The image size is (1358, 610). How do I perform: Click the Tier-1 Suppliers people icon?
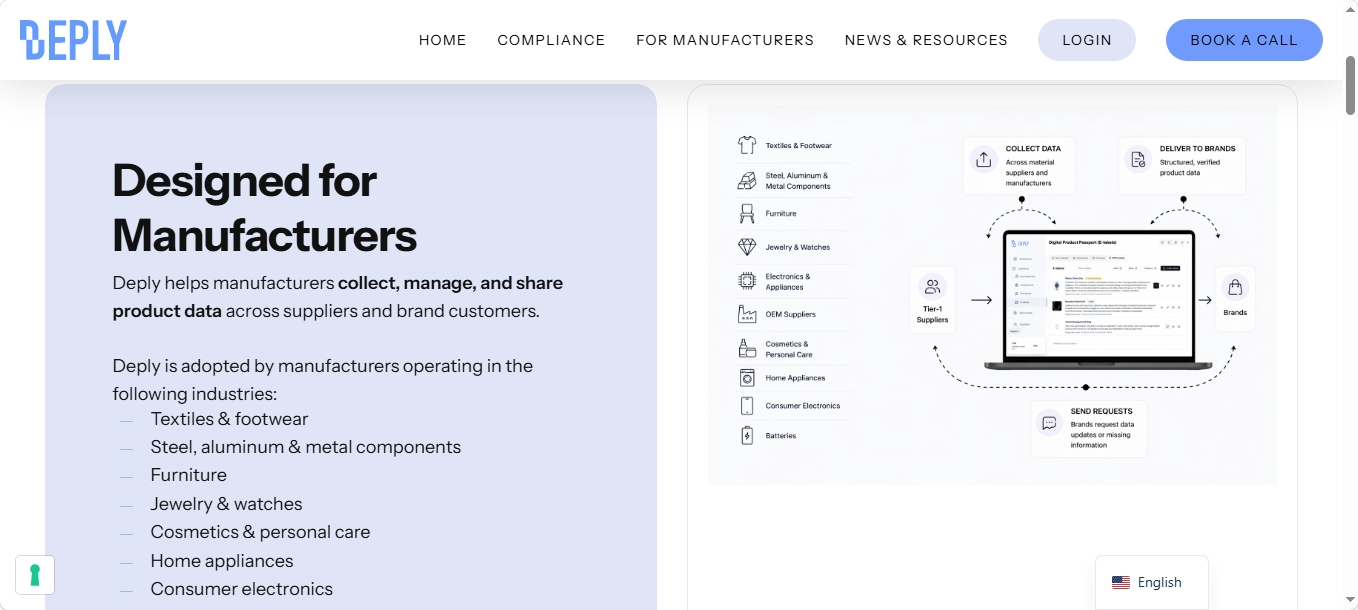pyautogui.click(x=932, y=287)
